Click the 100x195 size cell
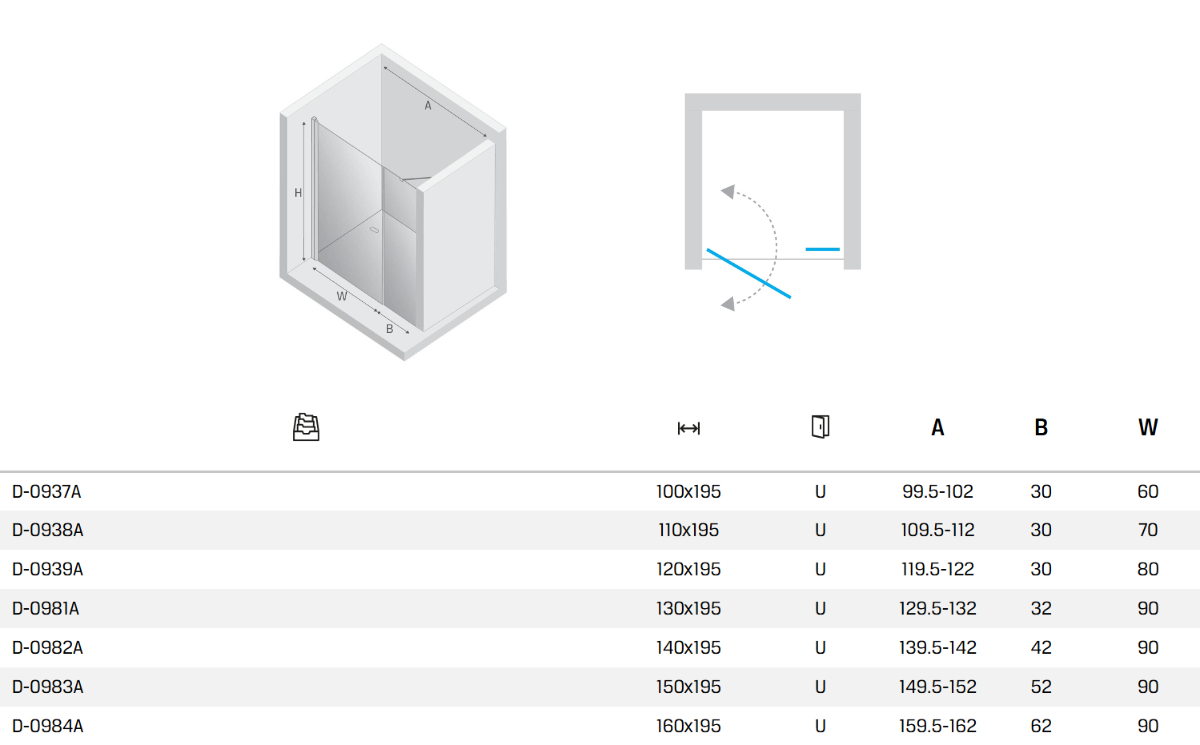Viewport: 1200px width, 745px height. pos(688,491)
